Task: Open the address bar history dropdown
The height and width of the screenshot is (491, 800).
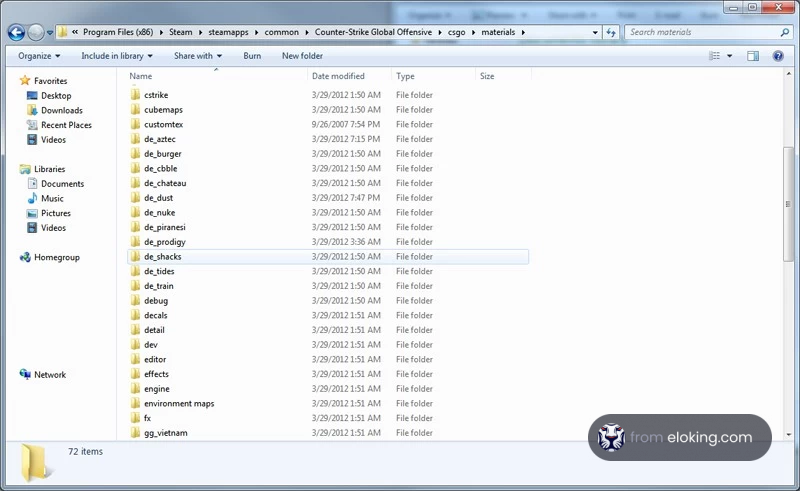Action: (595, 32)
